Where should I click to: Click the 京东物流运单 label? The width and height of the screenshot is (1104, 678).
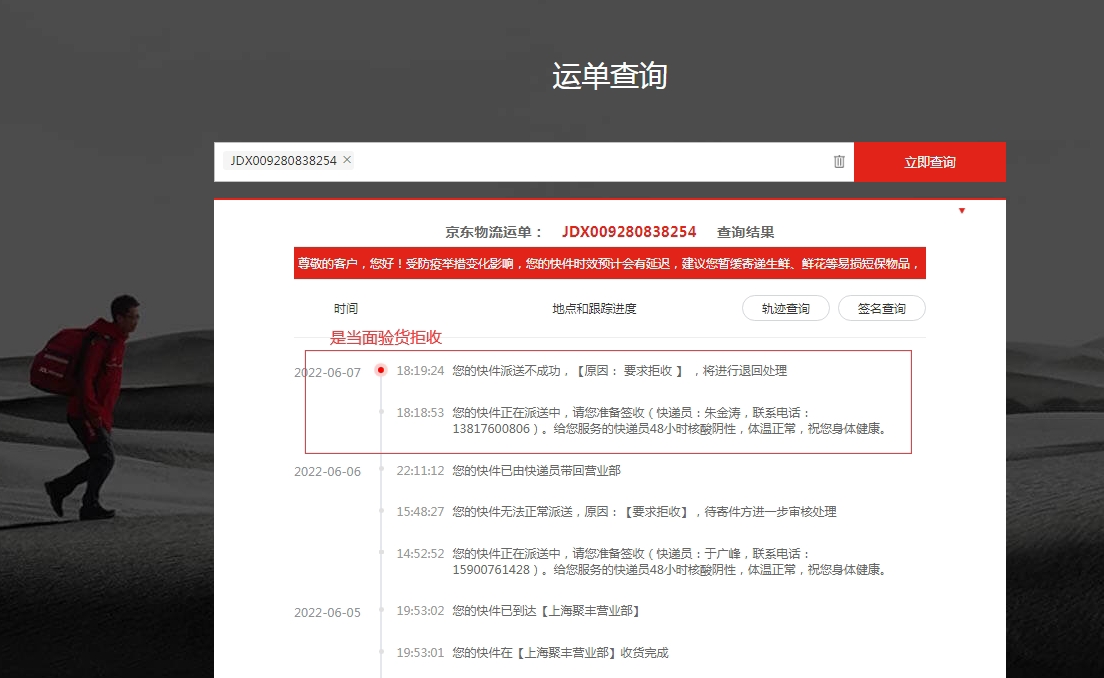[x=494, y=232]
